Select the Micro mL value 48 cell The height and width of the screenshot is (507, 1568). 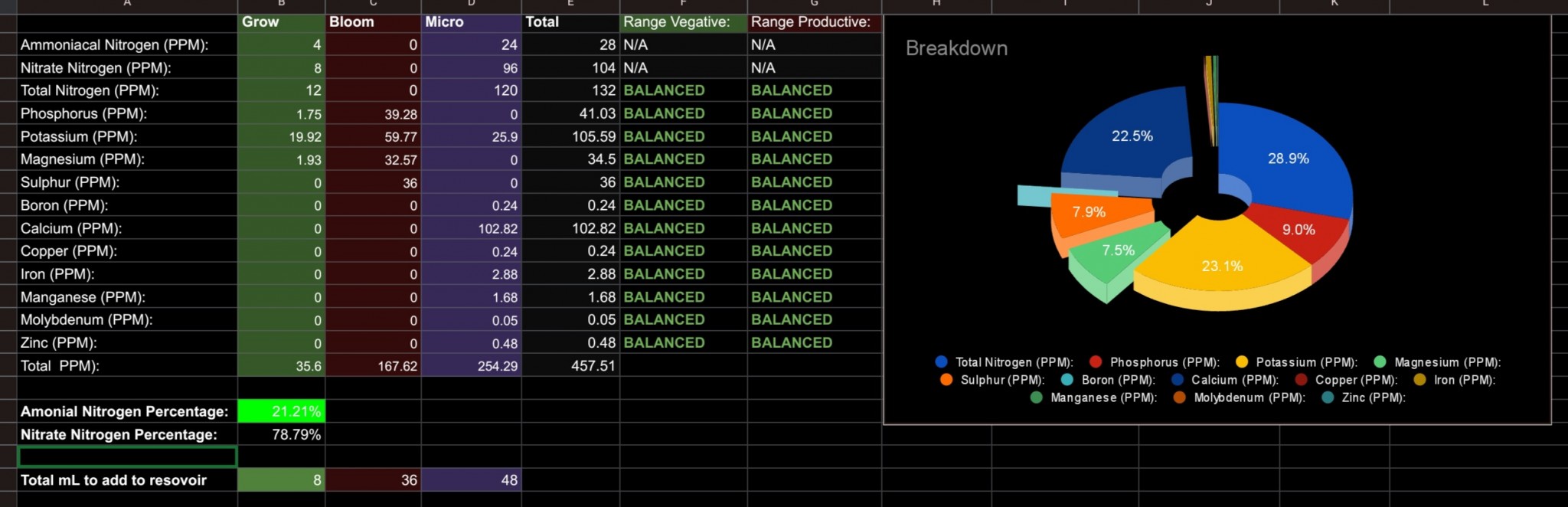pos(471,480)
